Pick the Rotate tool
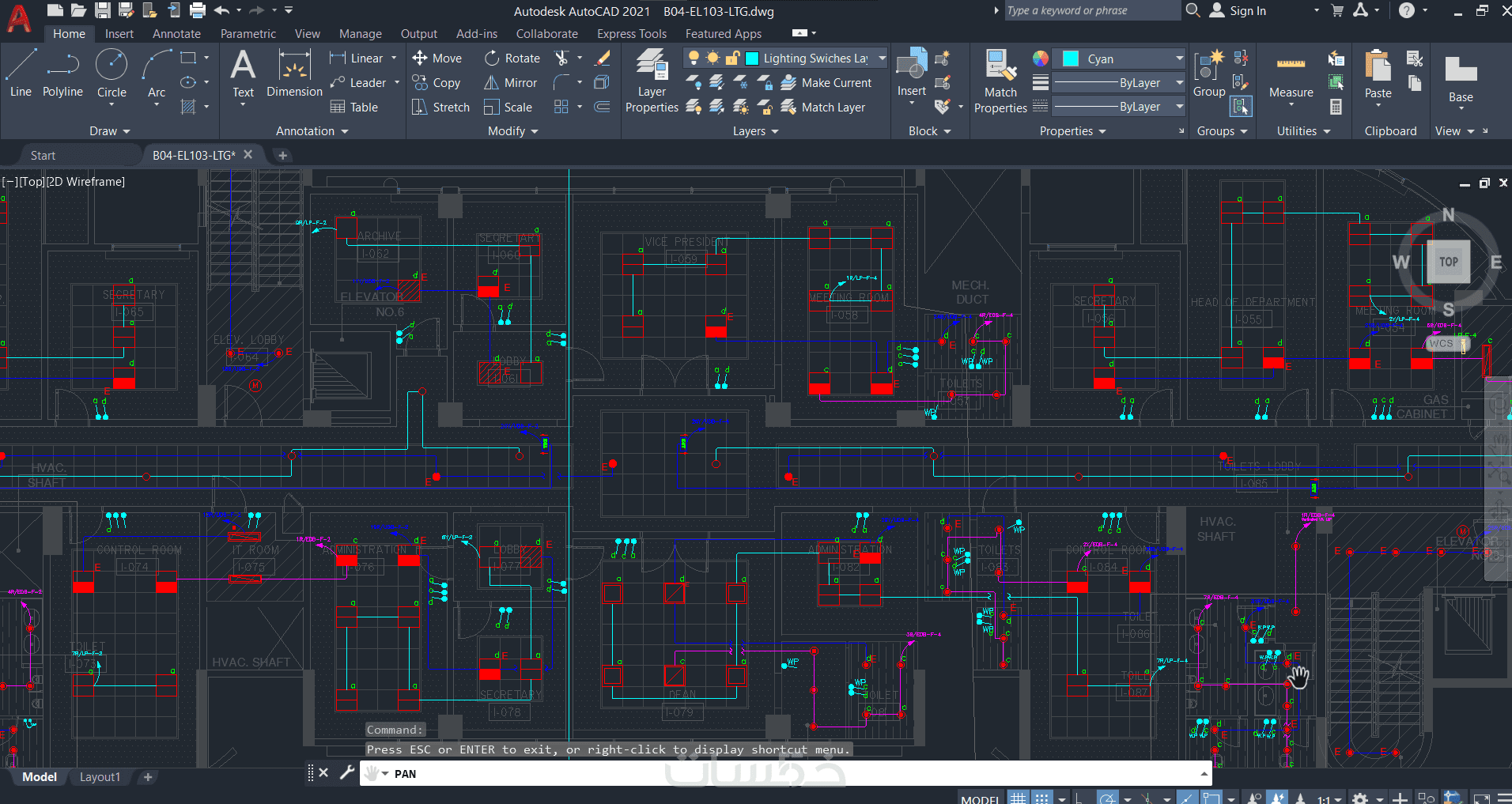1512x804 pixels. point(512,59)
